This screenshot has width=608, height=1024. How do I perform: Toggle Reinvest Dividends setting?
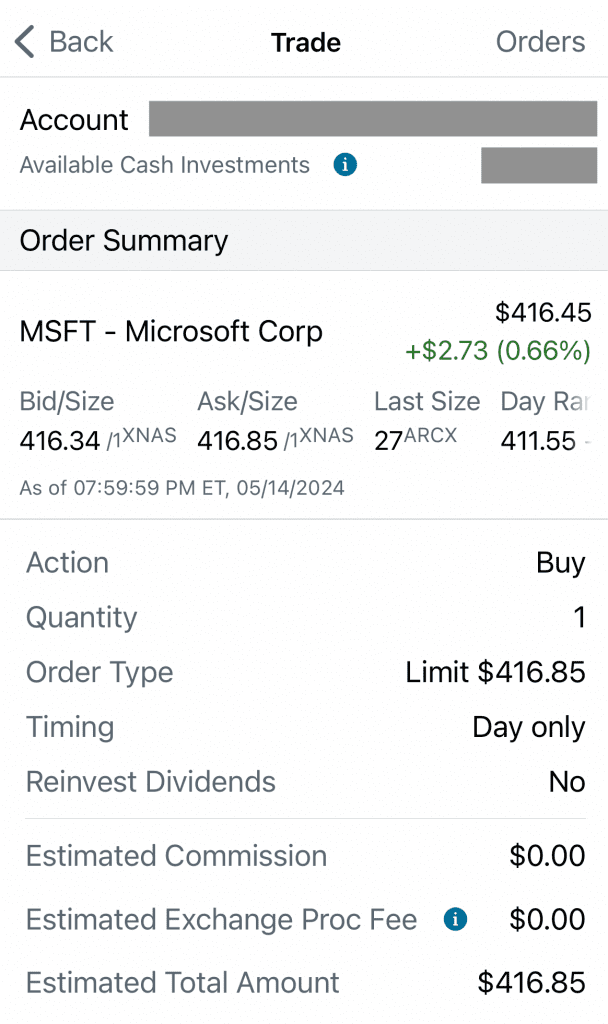(567, 781)
